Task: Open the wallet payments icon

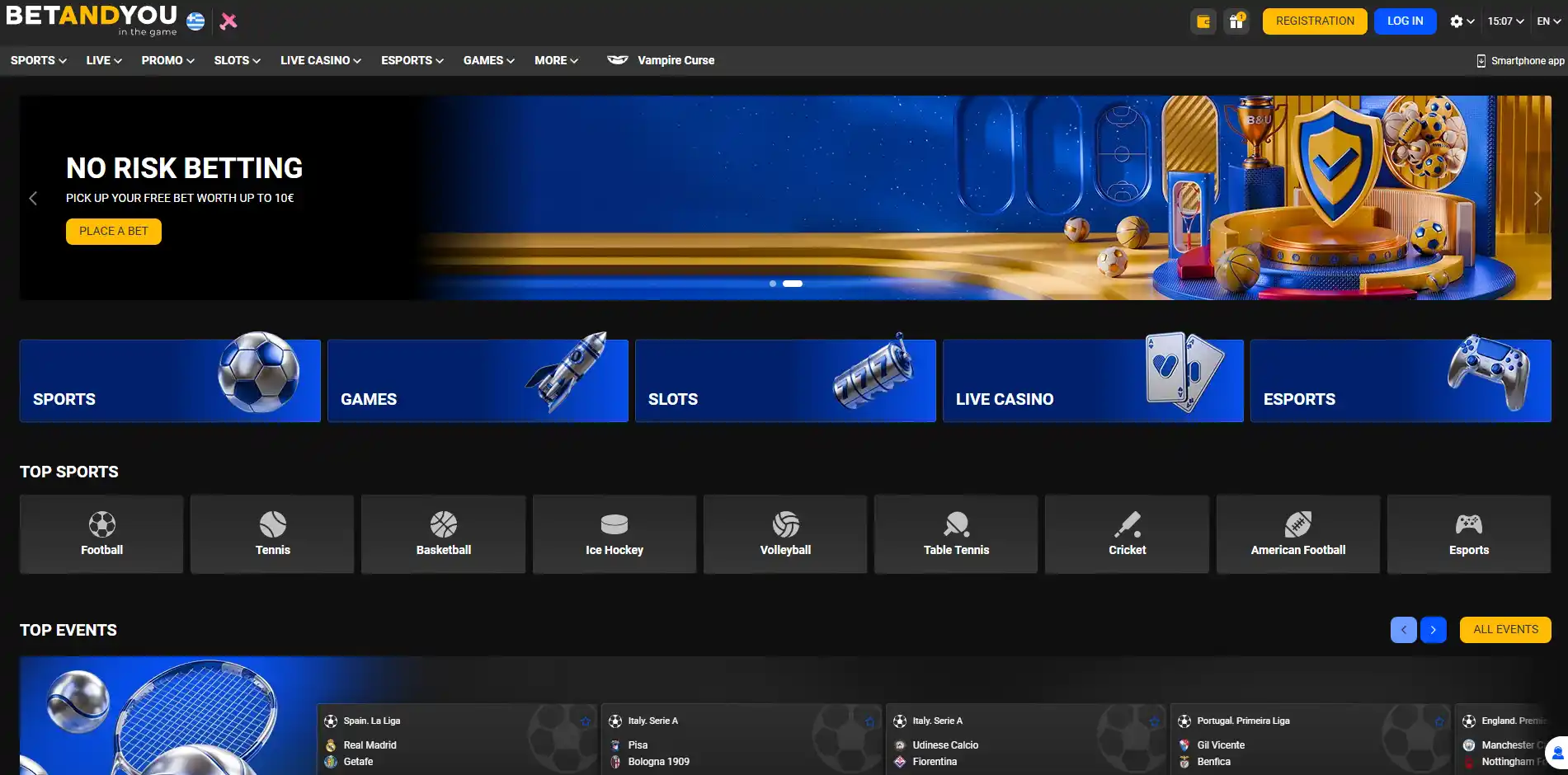Action: [x=1203, y=21]
